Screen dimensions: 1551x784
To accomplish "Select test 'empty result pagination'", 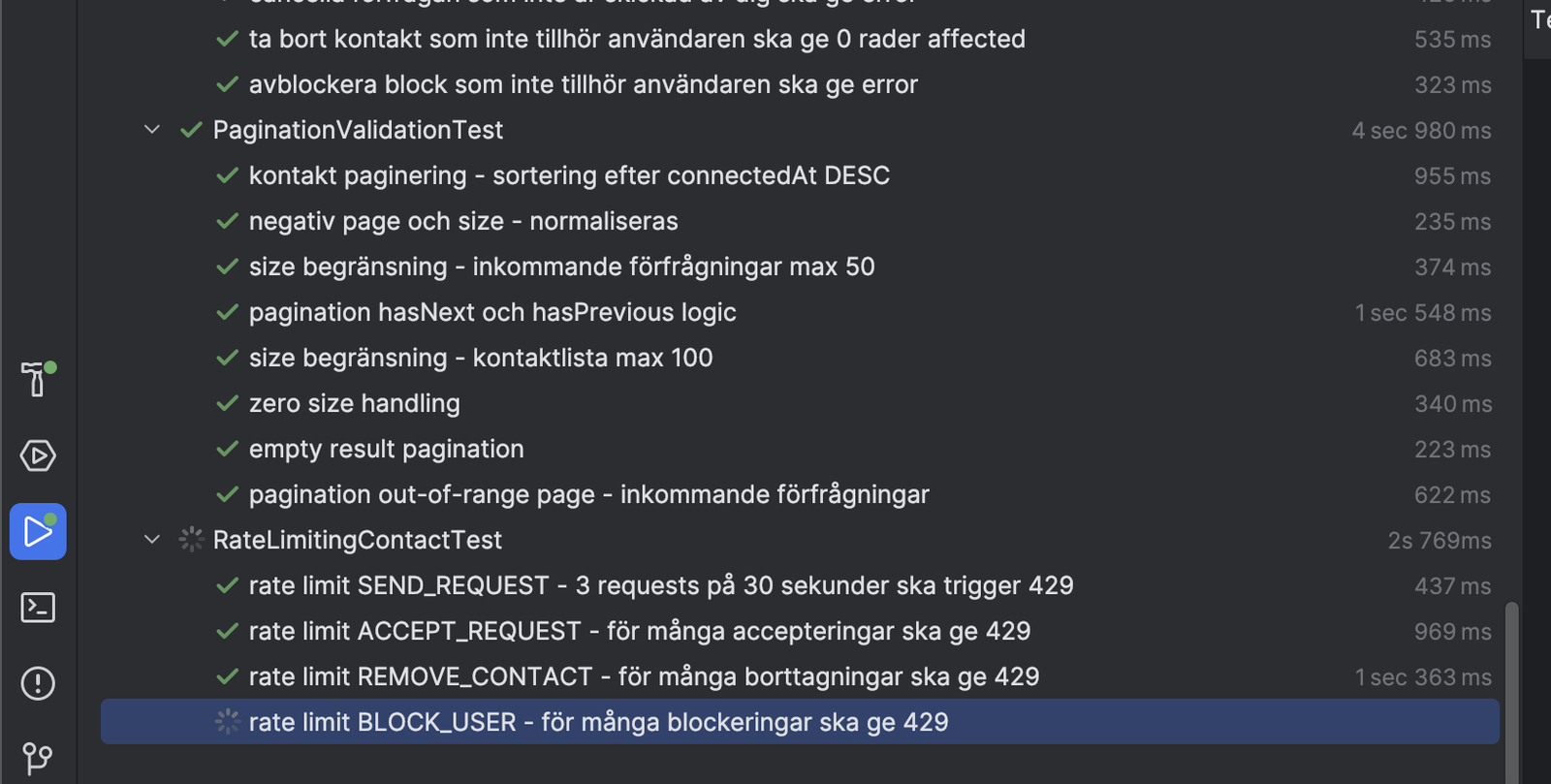I will coord(800,449).
